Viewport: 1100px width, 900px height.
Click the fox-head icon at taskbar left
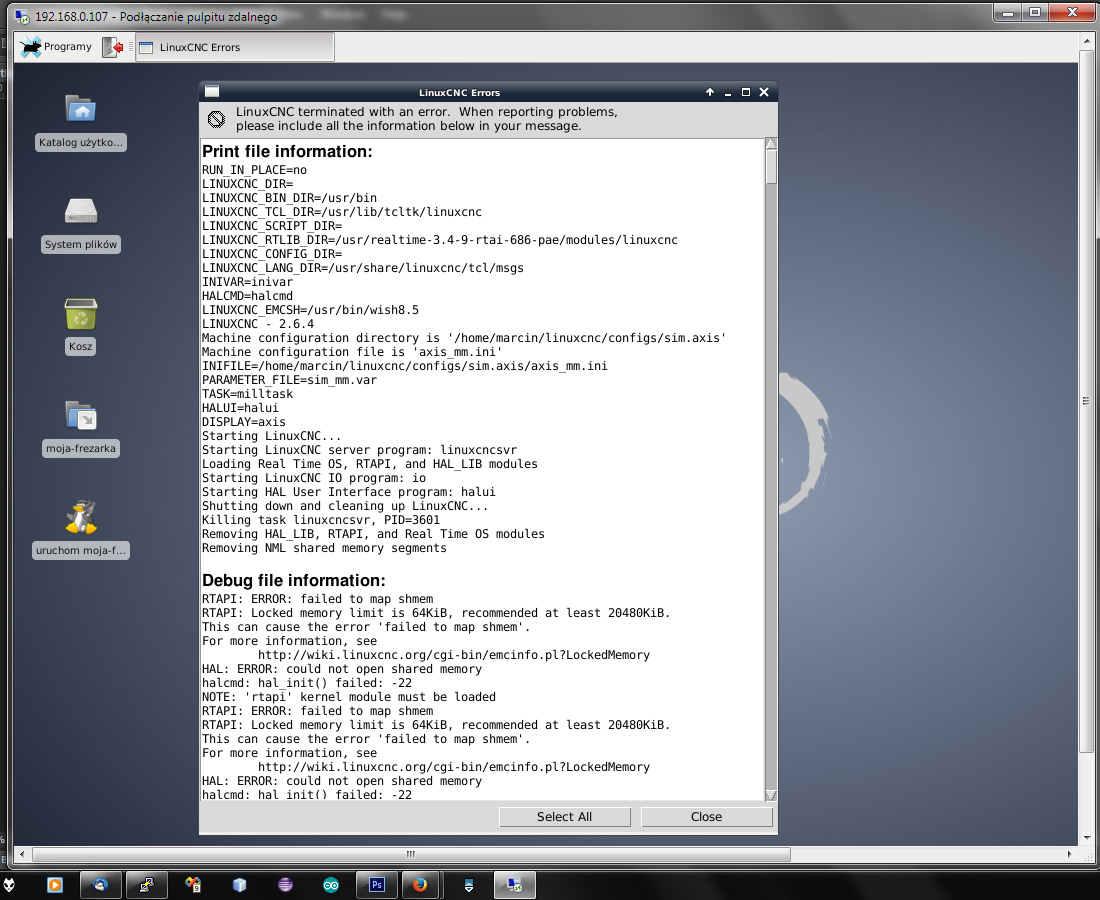pos(9,885)
